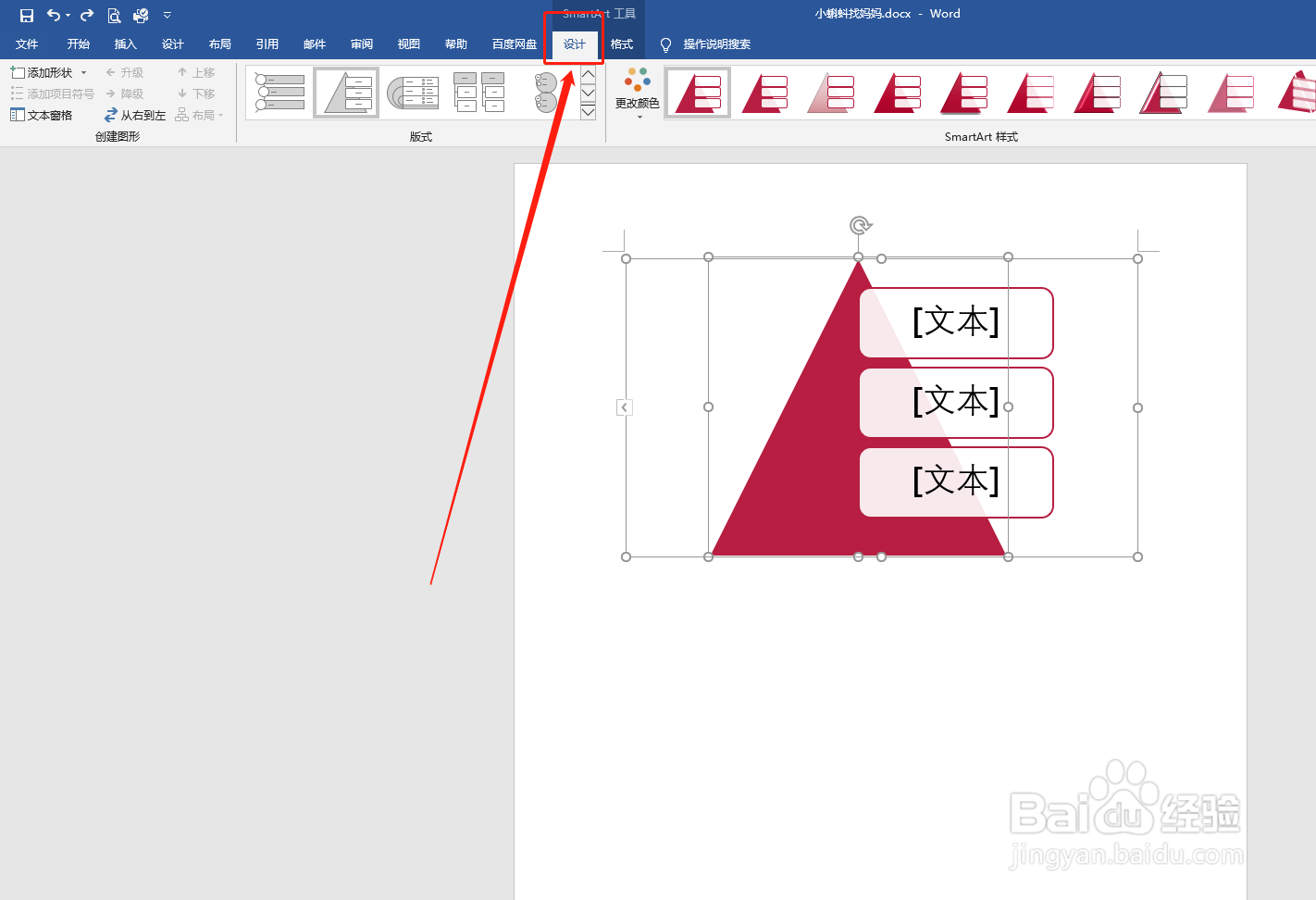Open the 百度网盘 ribbon tab
This screenshot has height=900, width=1316.
click(x=515, y=44)
